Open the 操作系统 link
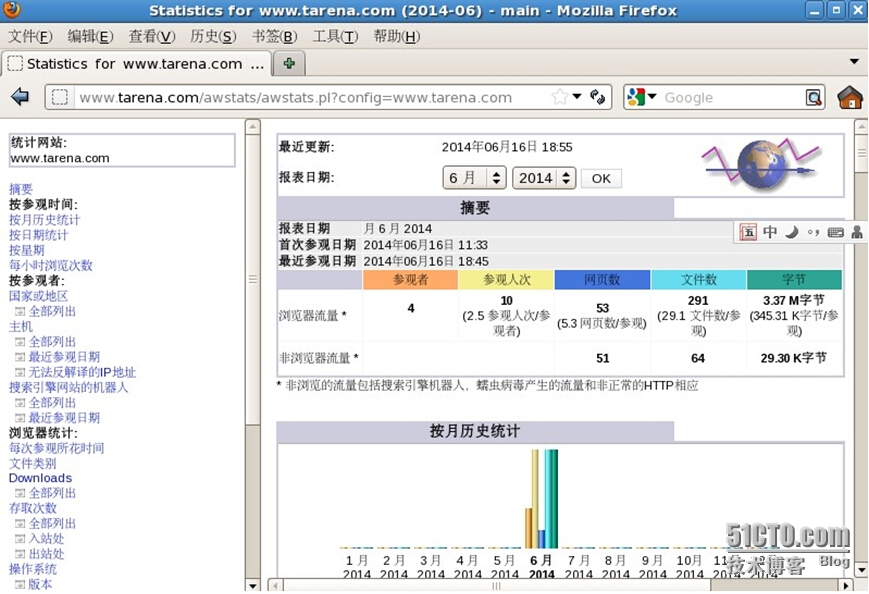 [x=33, y=569]
